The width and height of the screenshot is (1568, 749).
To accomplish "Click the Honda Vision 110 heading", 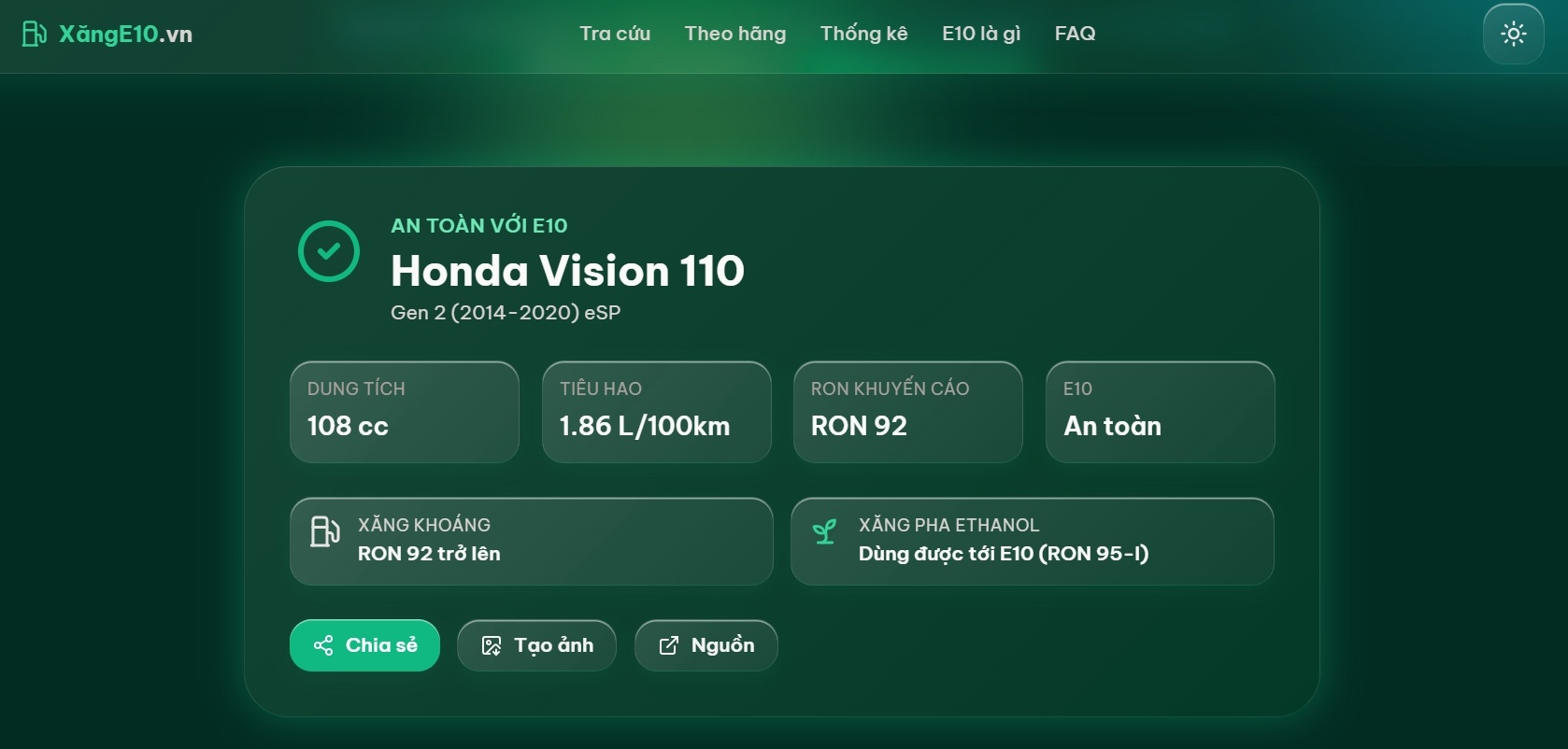I will (567, 271).
